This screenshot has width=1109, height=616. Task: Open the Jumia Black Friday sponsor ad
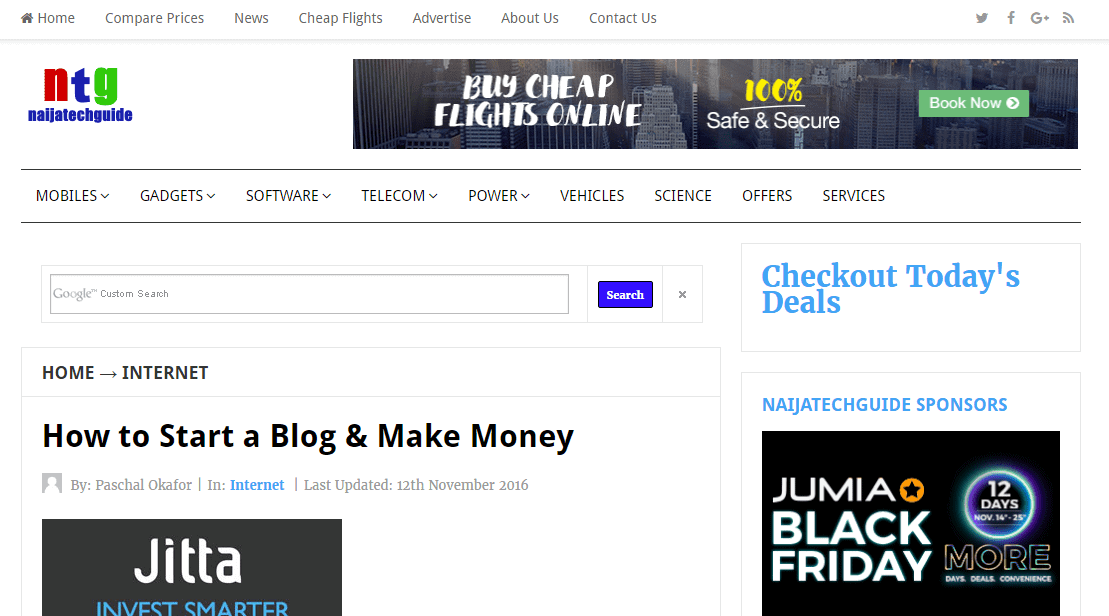911,523
